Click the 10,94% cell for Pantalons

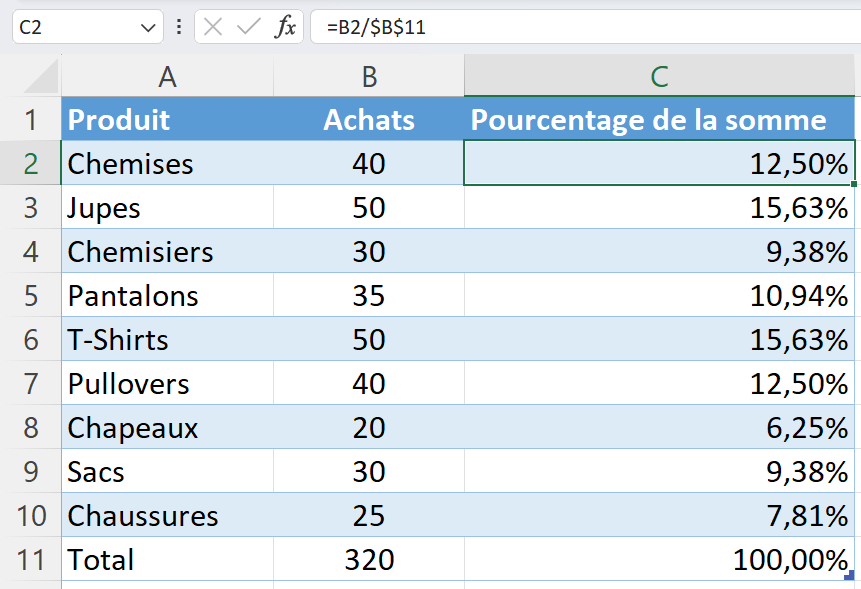click(659, 295)
